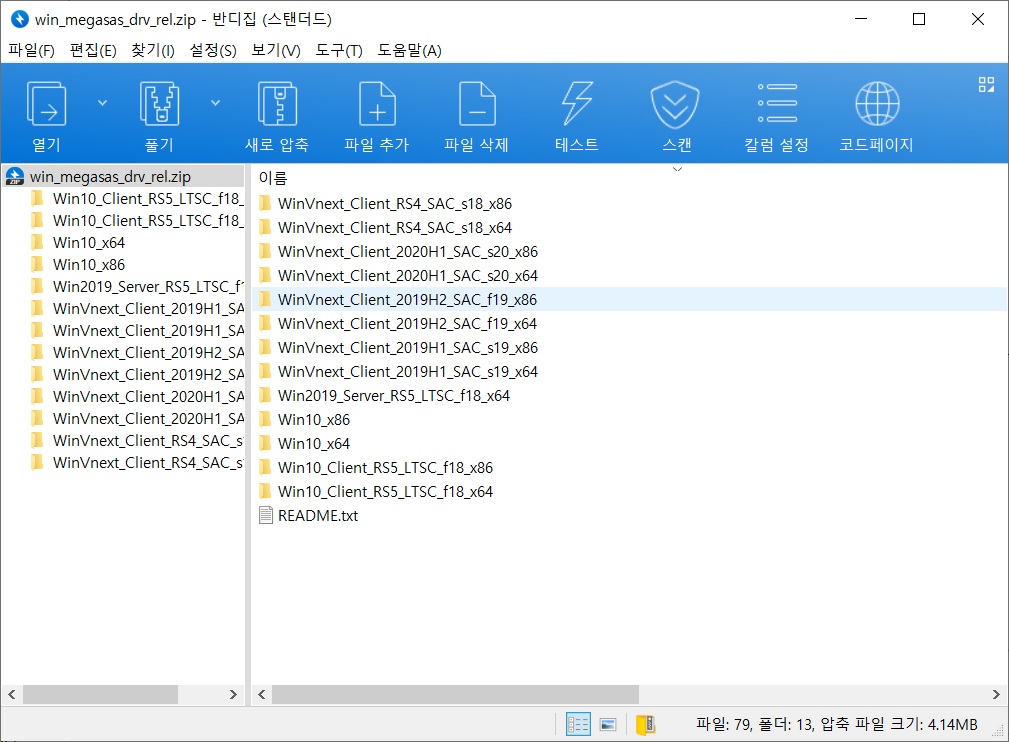
Task: Select WinVnext_Client_2019H2_SAC_f19_x86 in the file list
Action: 407,300
